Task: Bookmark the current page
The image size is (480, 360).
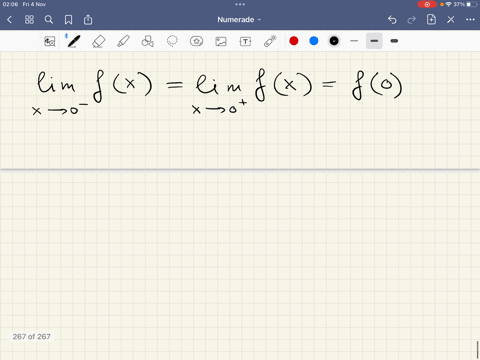Action: [68, 20]
